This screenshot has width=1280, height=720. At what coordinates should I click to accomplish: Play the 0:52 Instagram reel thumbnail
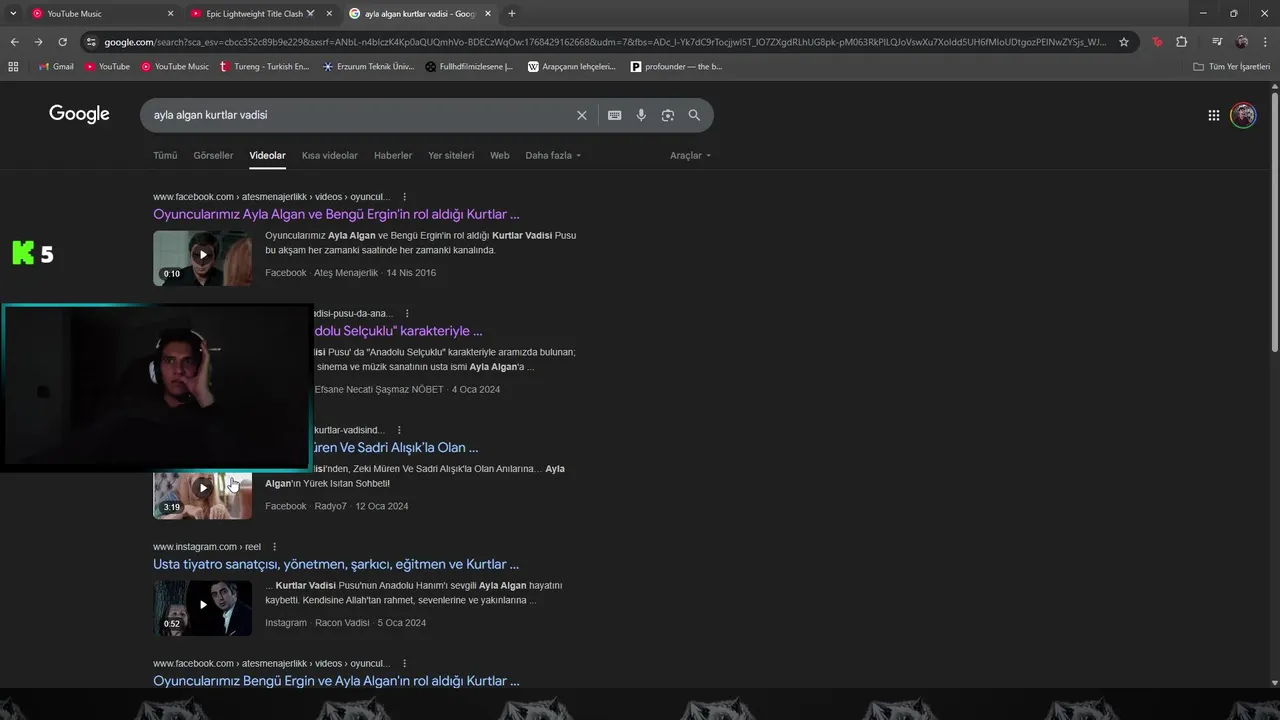pyautogui.click(x=202, y=608)
